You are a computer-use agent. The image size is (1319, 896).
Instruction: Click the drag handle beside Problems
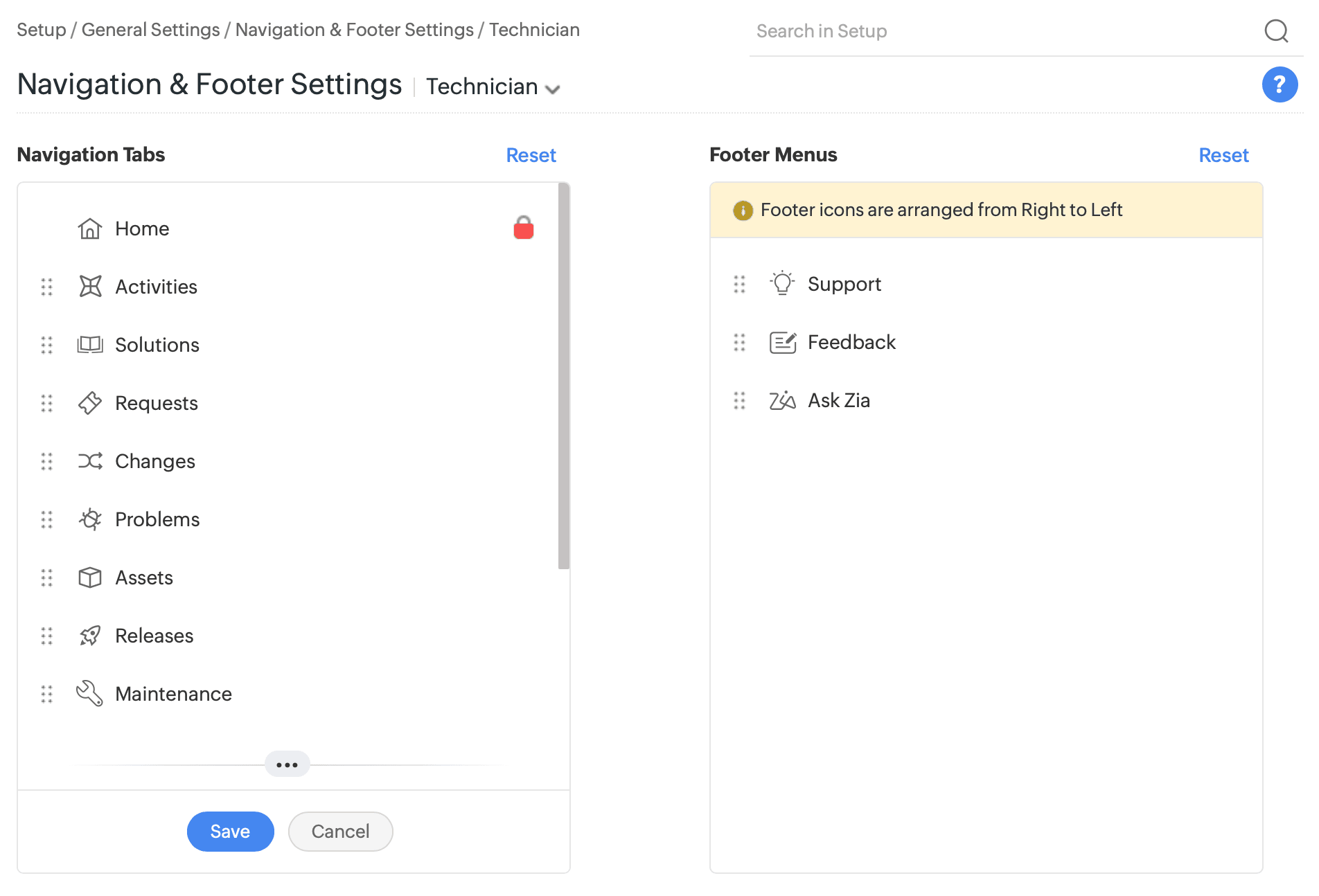pos(46,519)
